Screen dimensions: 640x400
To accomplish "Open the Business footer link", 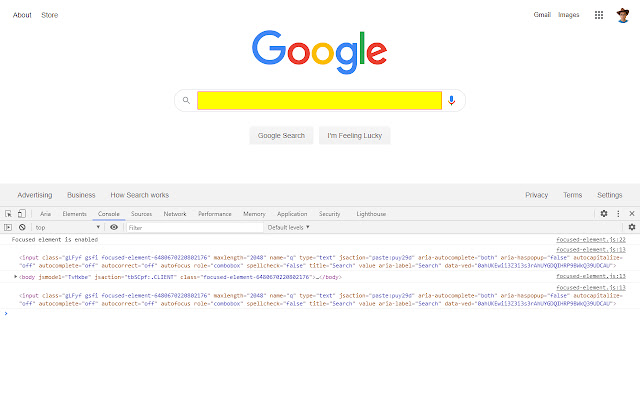I will coord(81,195).
